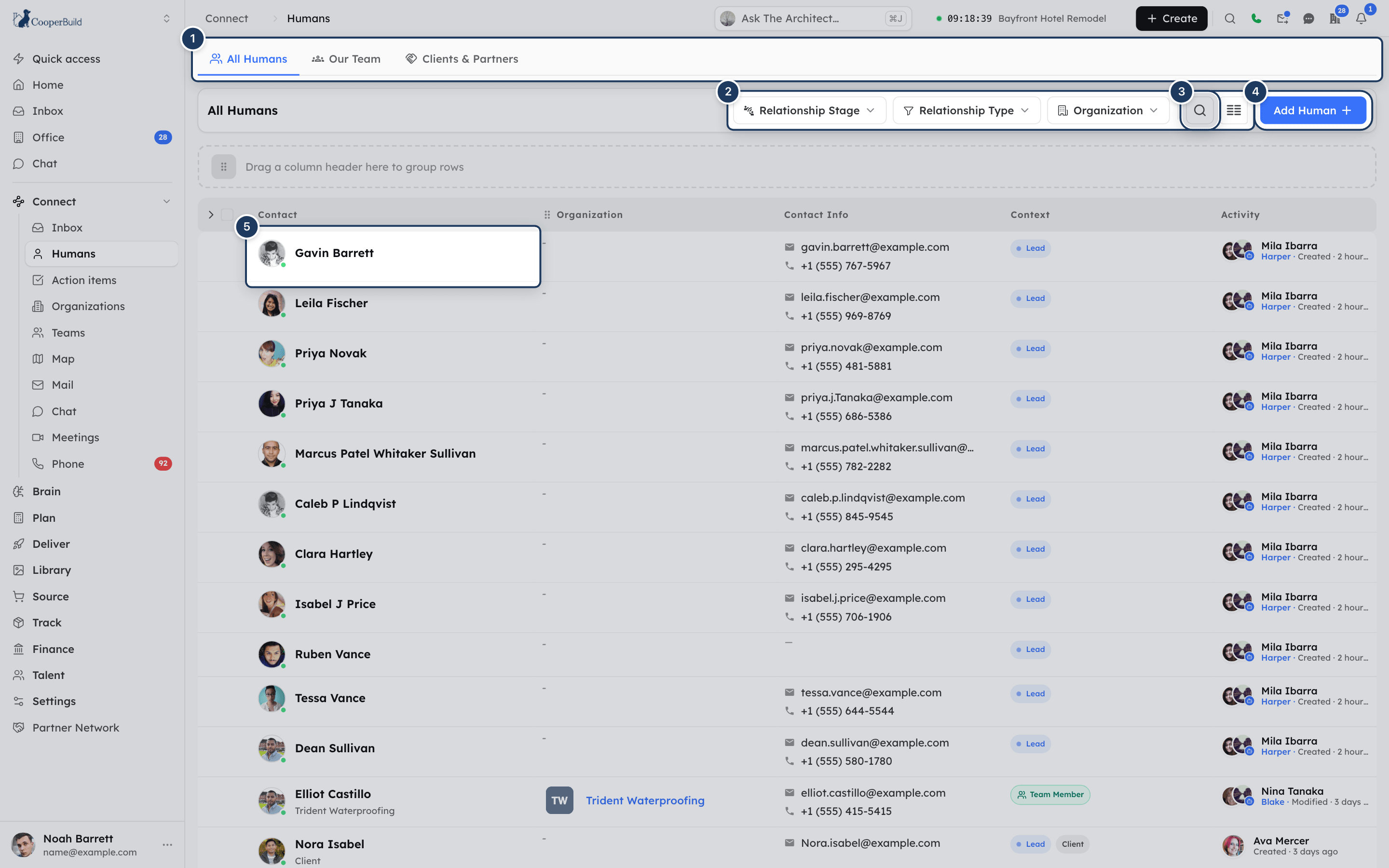Open Action items in the sidebar

coord(101,280)
